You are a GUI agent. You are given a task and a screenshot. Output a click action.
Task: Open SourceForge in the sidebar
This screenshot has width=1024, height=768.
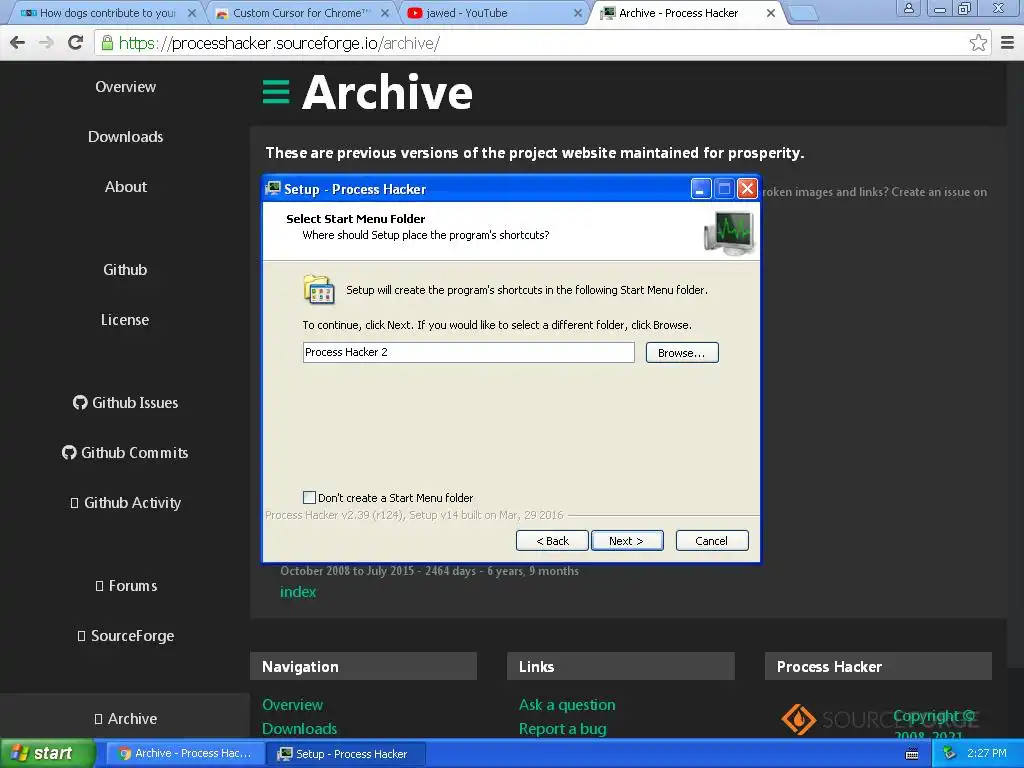click(126, 636)
